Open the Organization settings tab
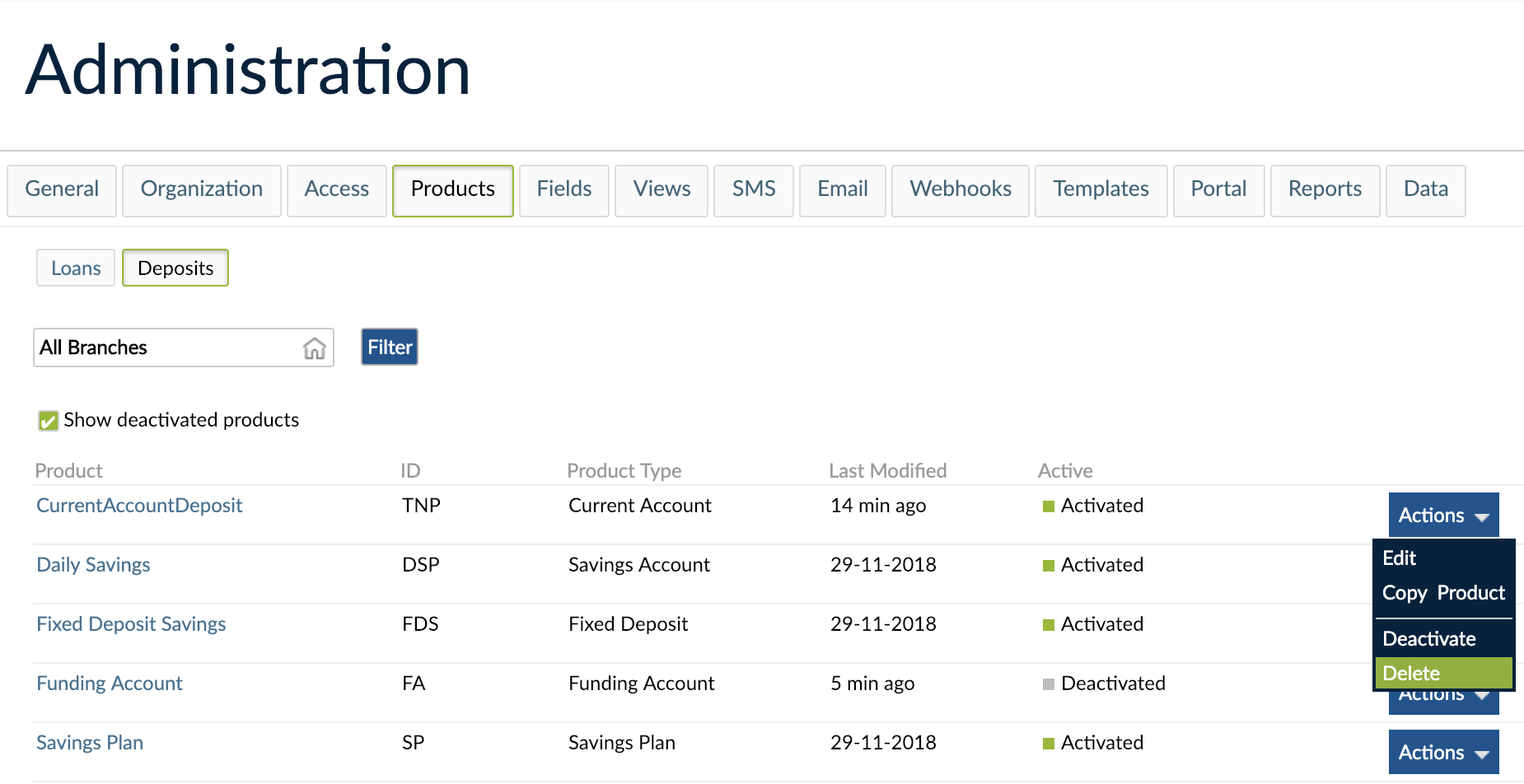 [201, 189]
